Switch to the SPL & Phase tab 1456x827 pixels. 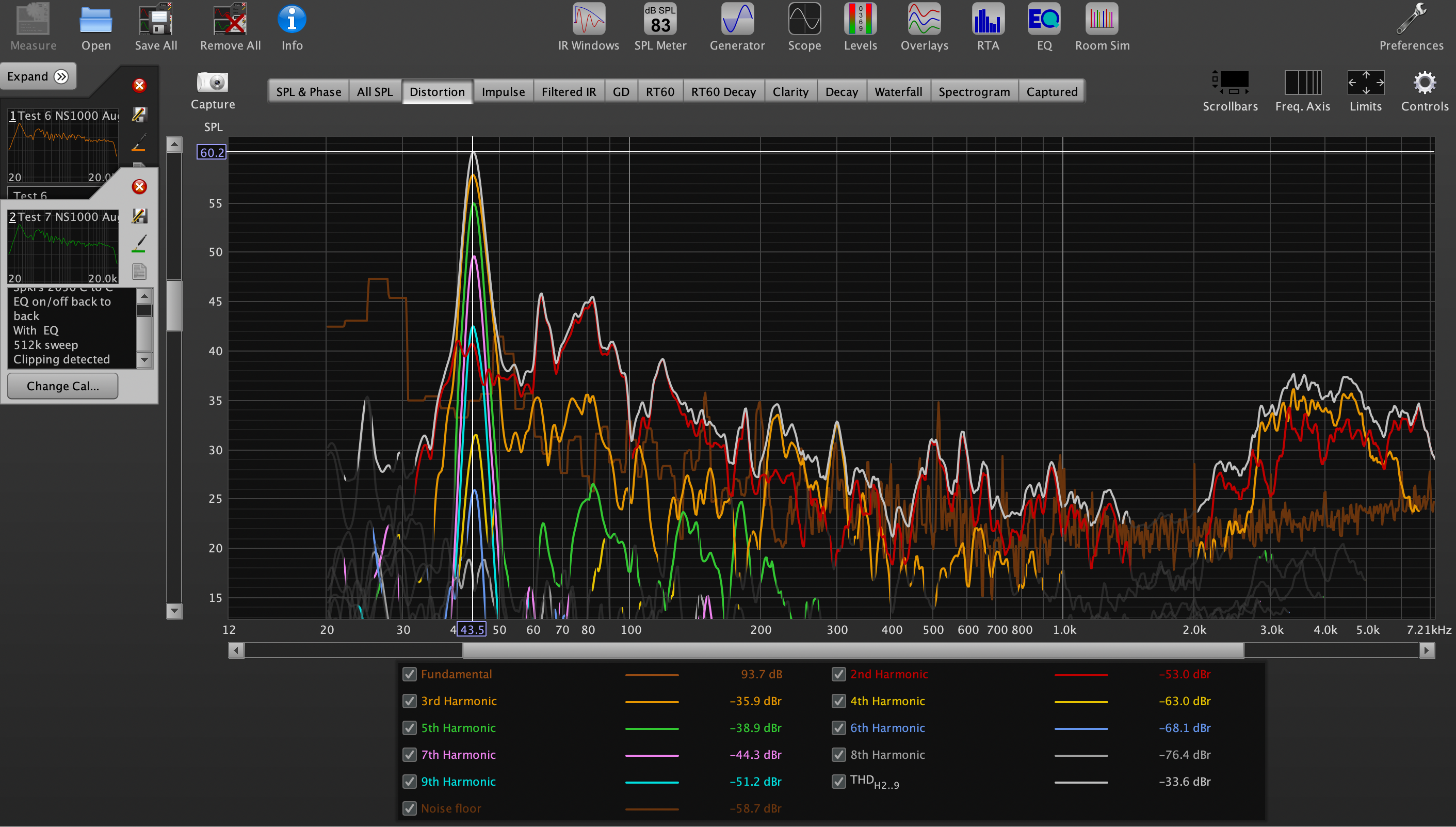click(x=308, y=91)
